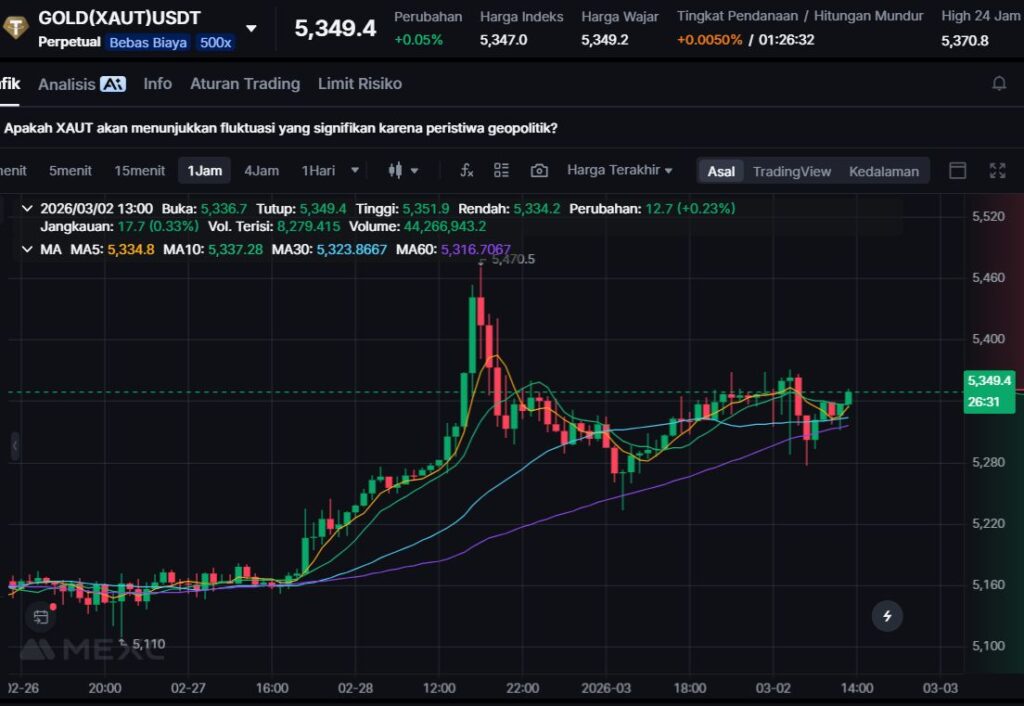Click the chart layout panel icon

957,171
